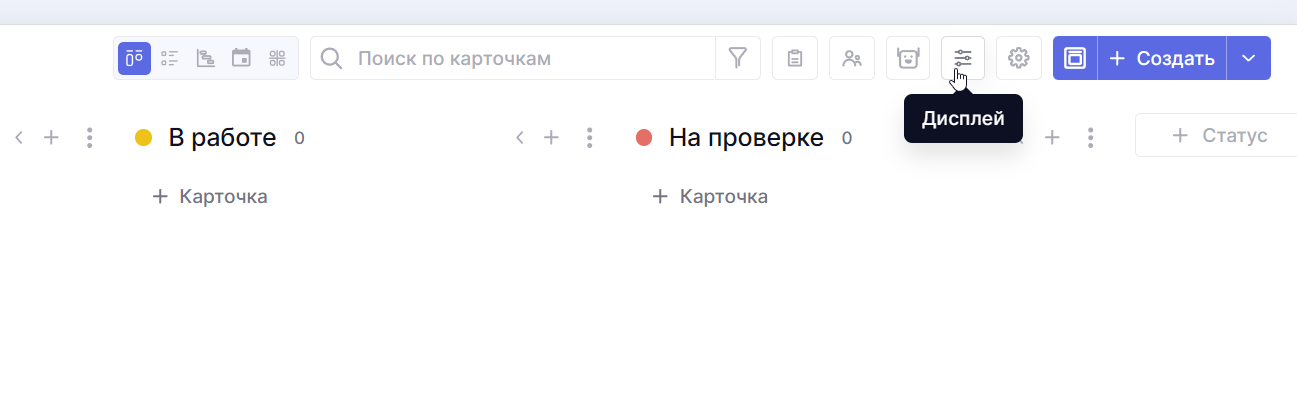The image size is (1297, 406).
Task: Open the people icon button
Action: [x=852, y=58]
